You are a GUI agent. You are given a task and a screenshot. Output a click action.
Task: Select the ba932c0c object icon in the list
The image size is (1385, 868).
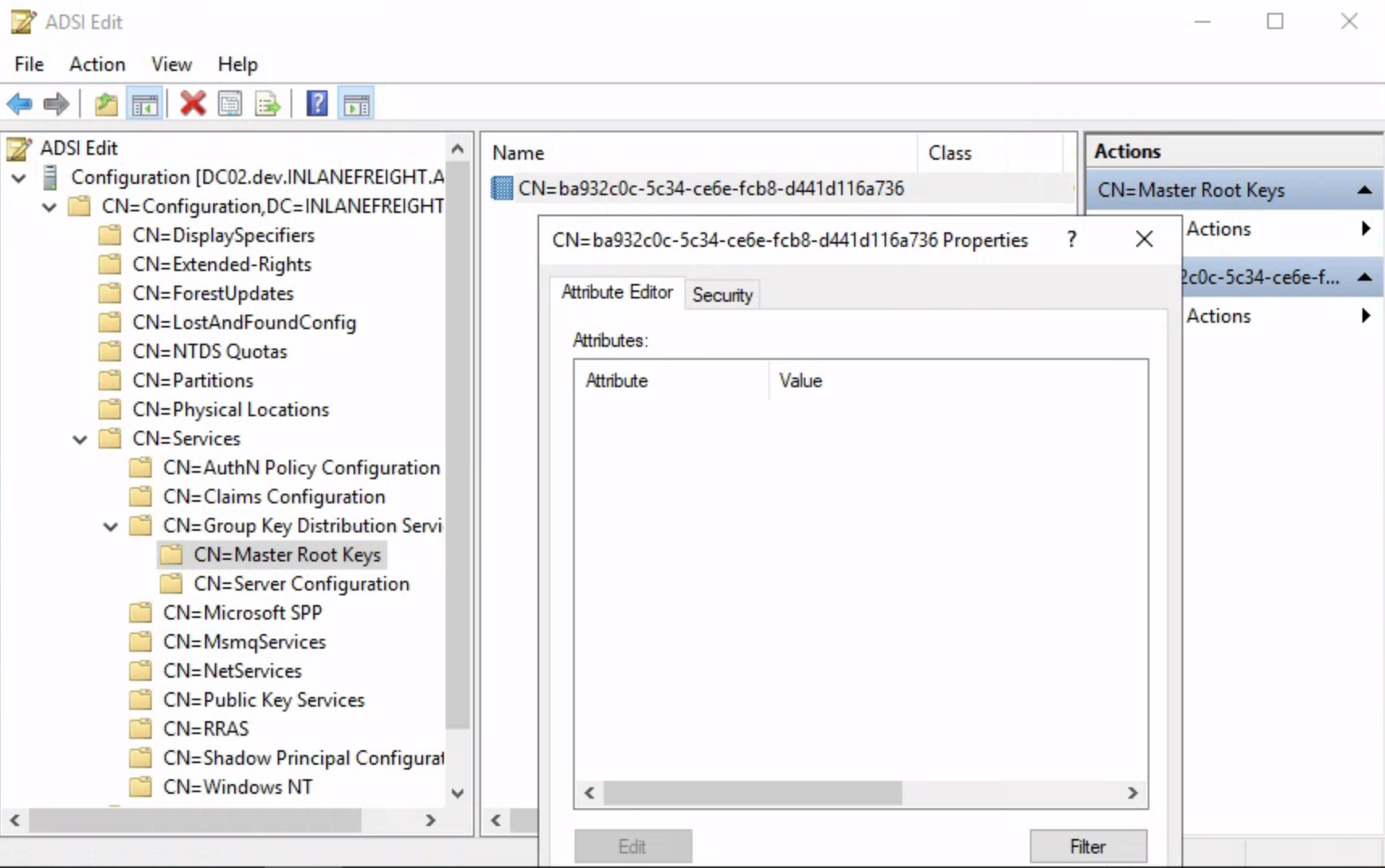(502, 189)
